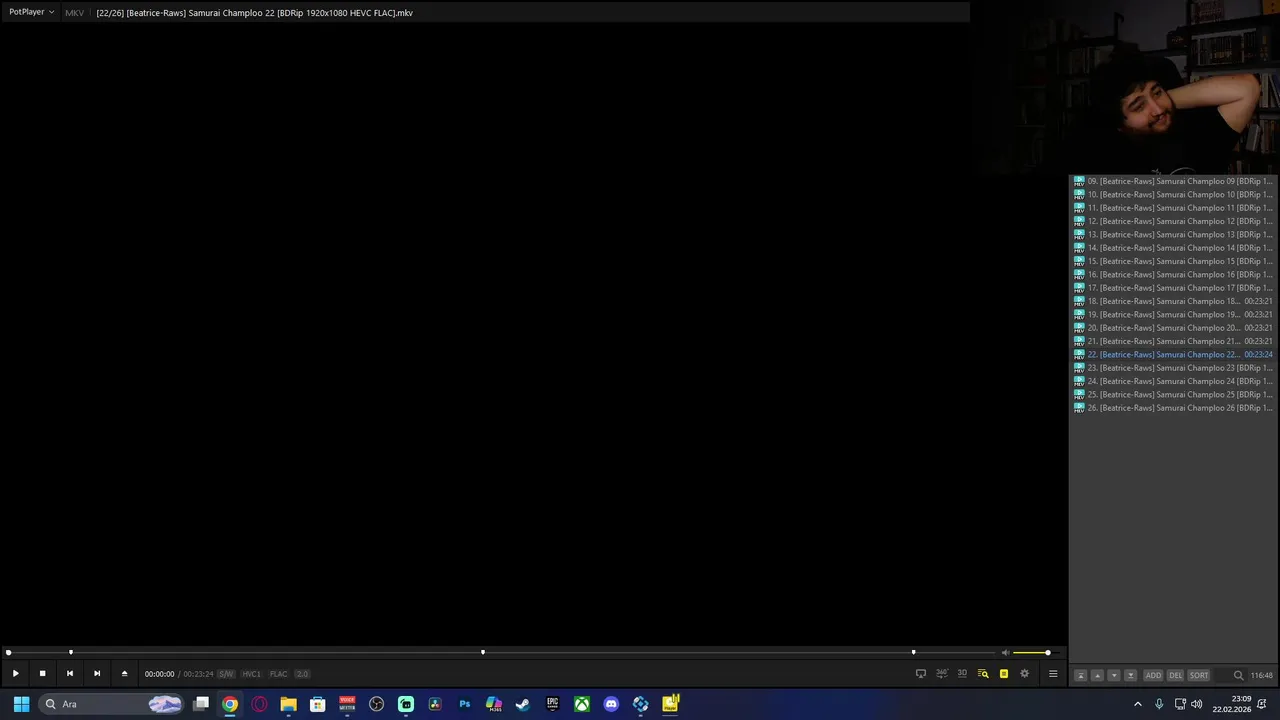Select playlist item 18 Samurai Champloo
This screenshot has width=1280, height=720.
1173,302
